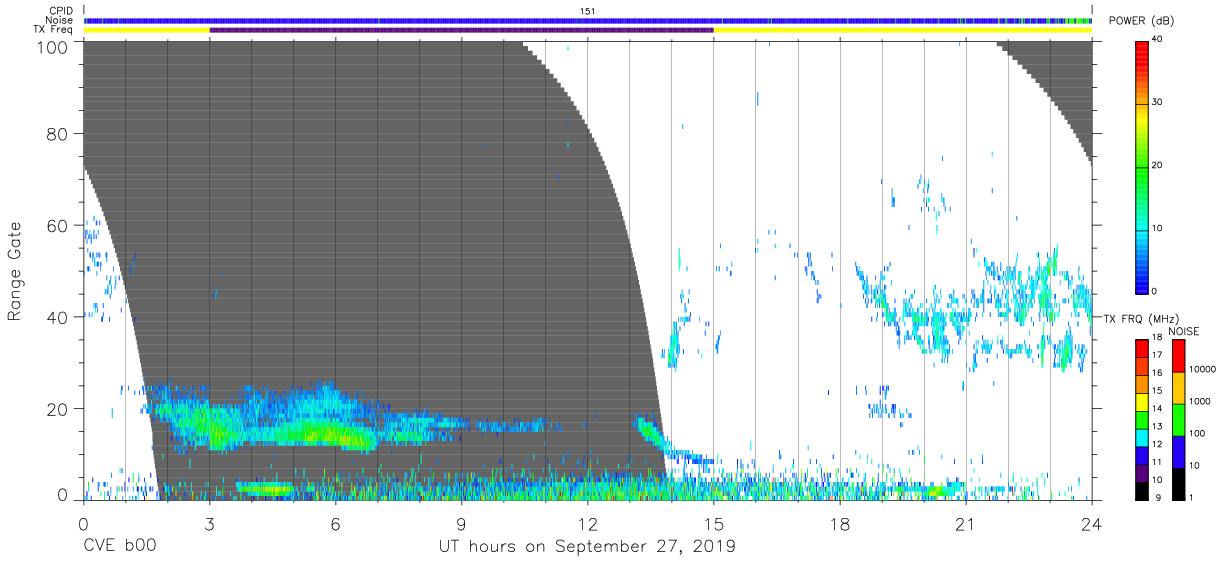
Task: Click the Range Gate axis title
Action: click(15, 271)
